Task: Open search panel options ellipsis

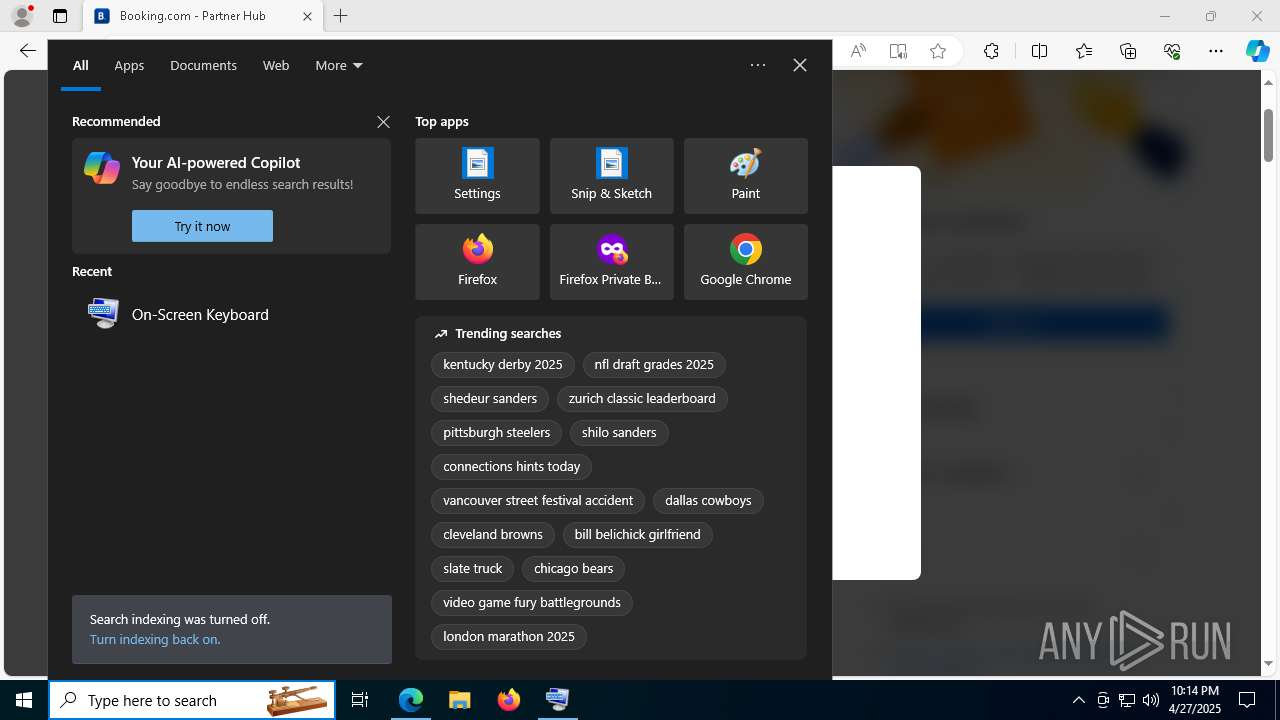Action: coord(758,65)
